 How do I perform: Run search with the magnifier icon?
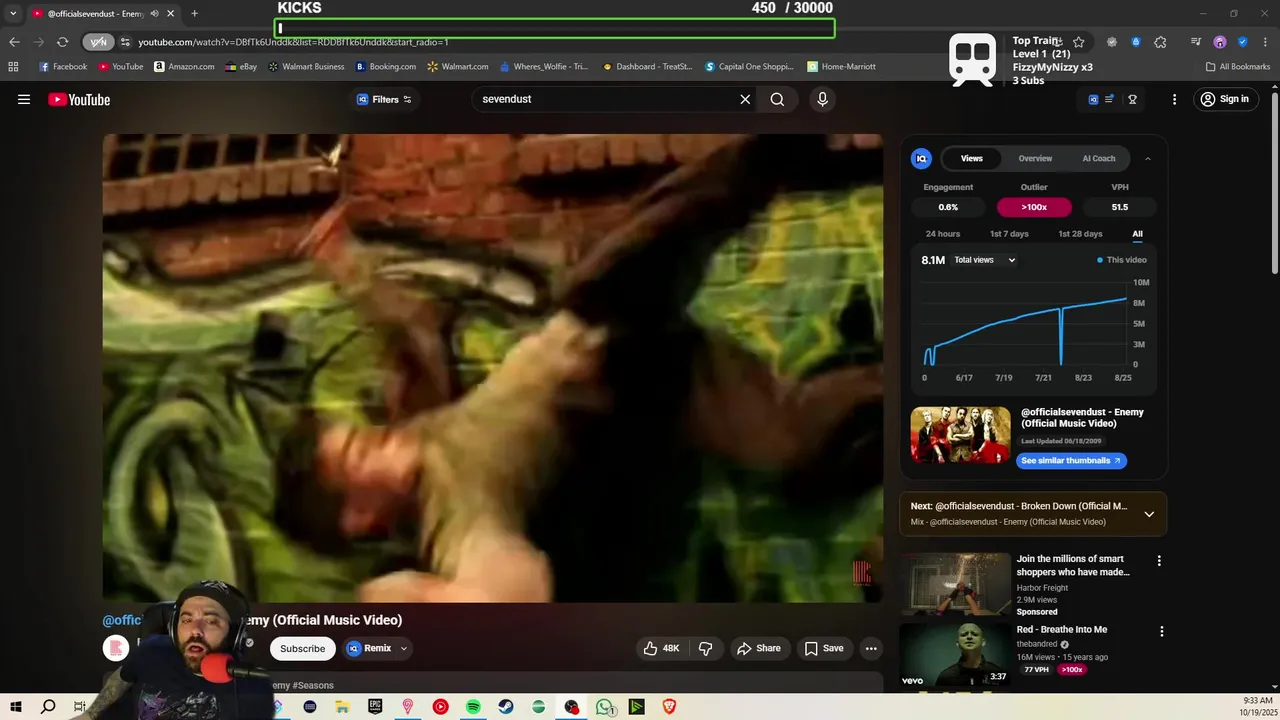point(777,99)
